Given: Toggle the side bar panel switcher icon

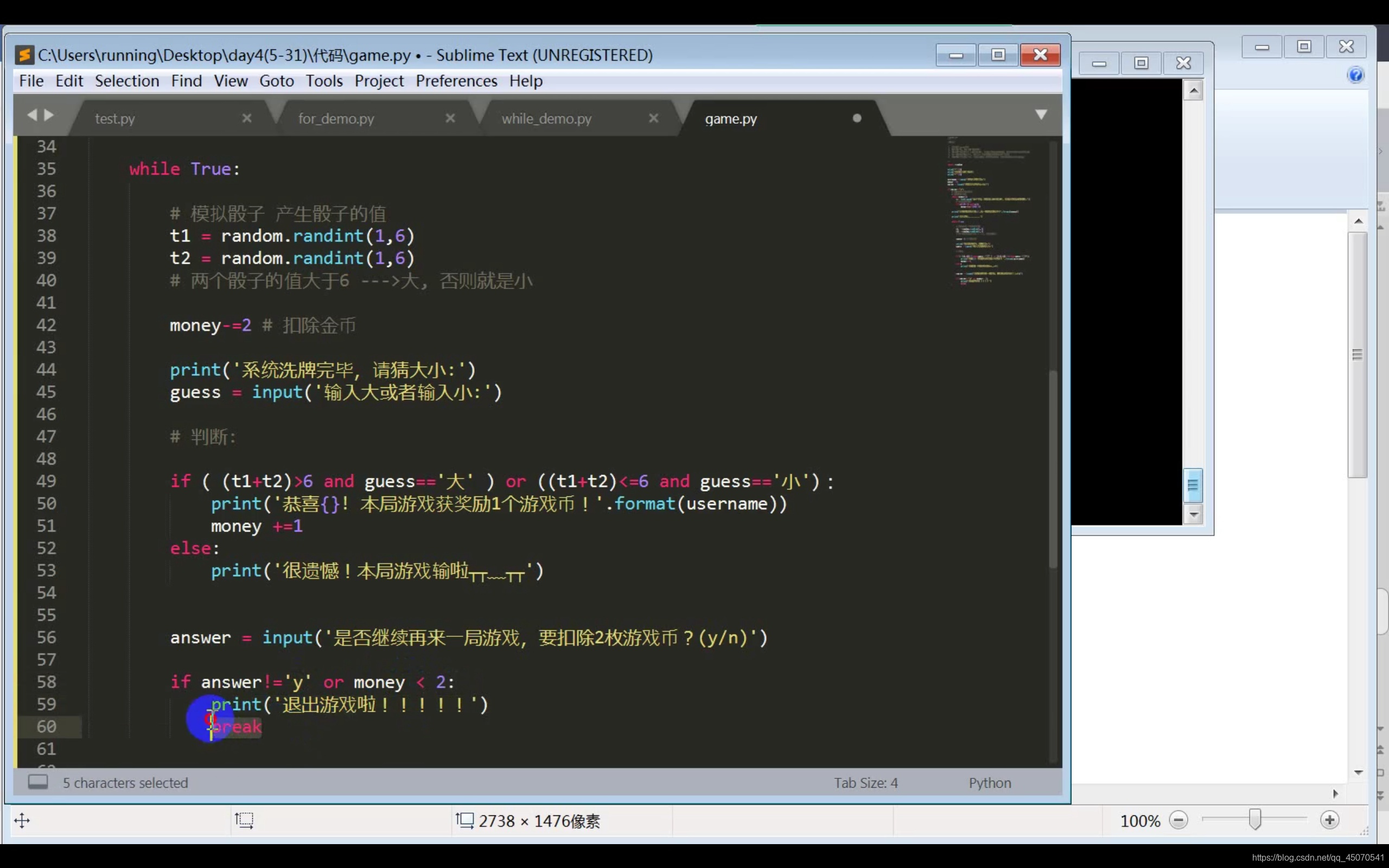Looking at the screenshot, I should coord(38,782).
